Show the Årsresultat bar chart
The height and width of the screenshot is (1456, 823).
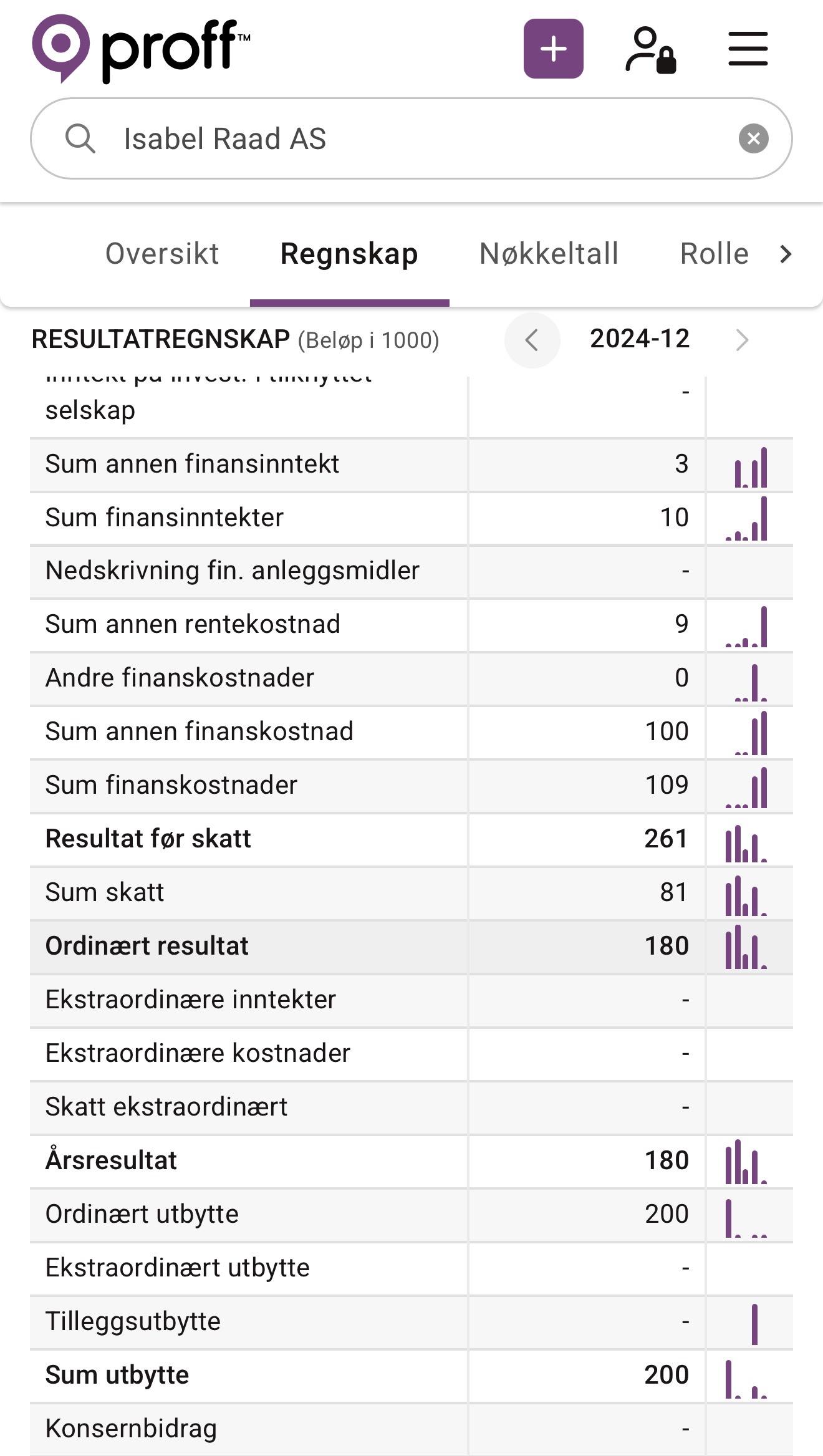pos(746,1163)
